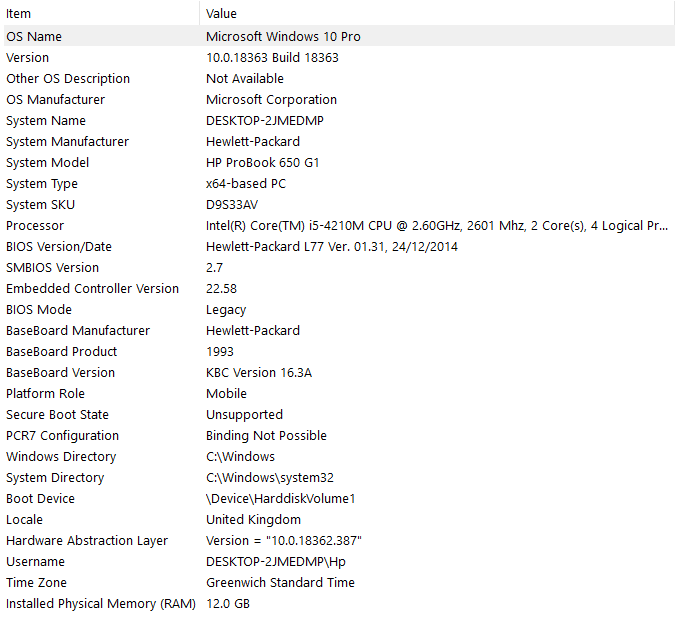Viewport: 683px width, 619px height.
Task: Select the PCR7 Configuration row
Action: point(62,435)
